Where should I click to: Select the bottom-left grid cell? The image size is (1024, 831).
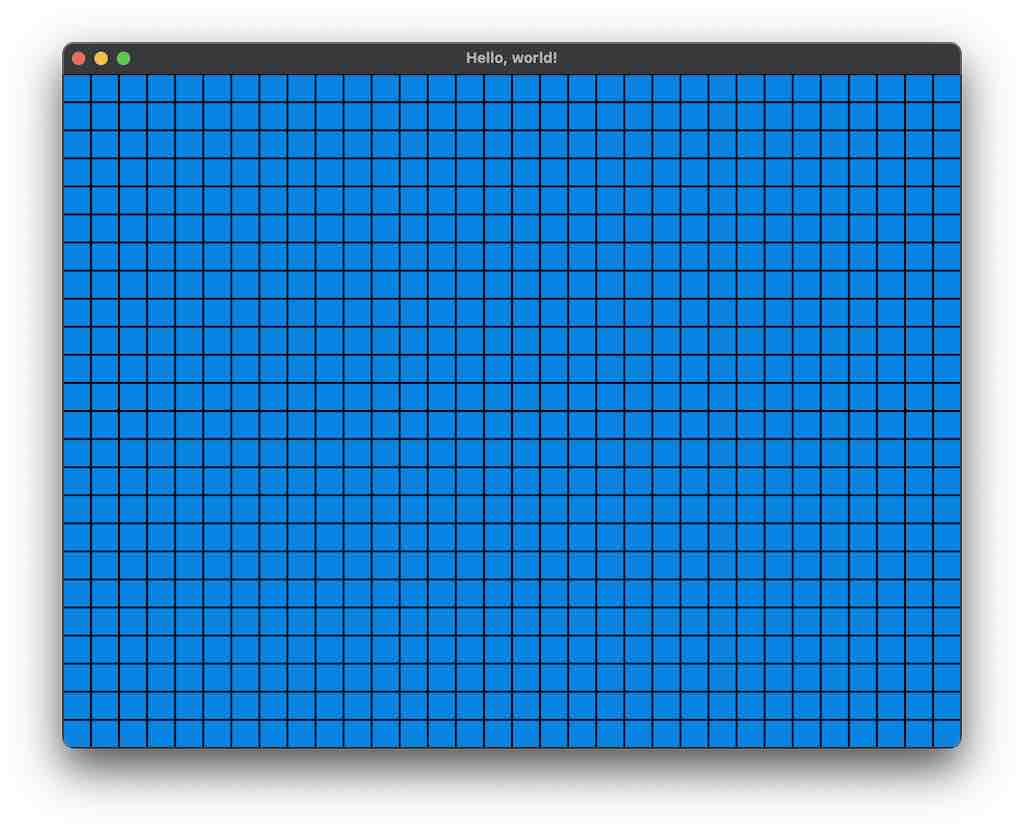[78, 732]
